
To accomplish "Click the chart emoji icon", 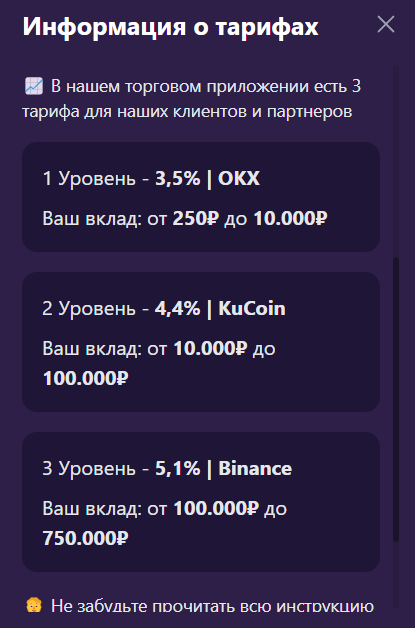I will point(34,87).
